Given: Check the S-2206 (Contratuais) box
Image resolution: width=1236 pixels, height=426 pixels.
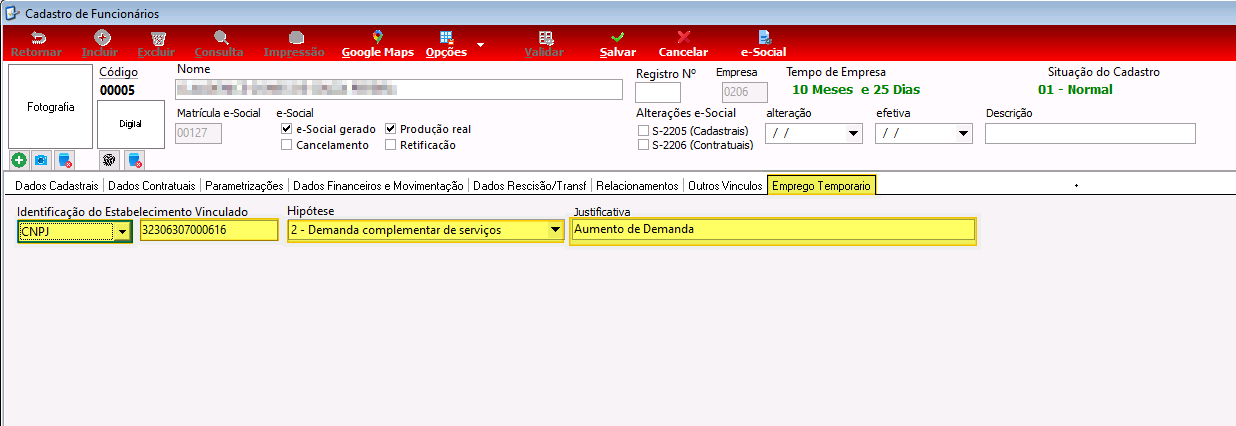Looking at the screenshot, I should point(643,145).
